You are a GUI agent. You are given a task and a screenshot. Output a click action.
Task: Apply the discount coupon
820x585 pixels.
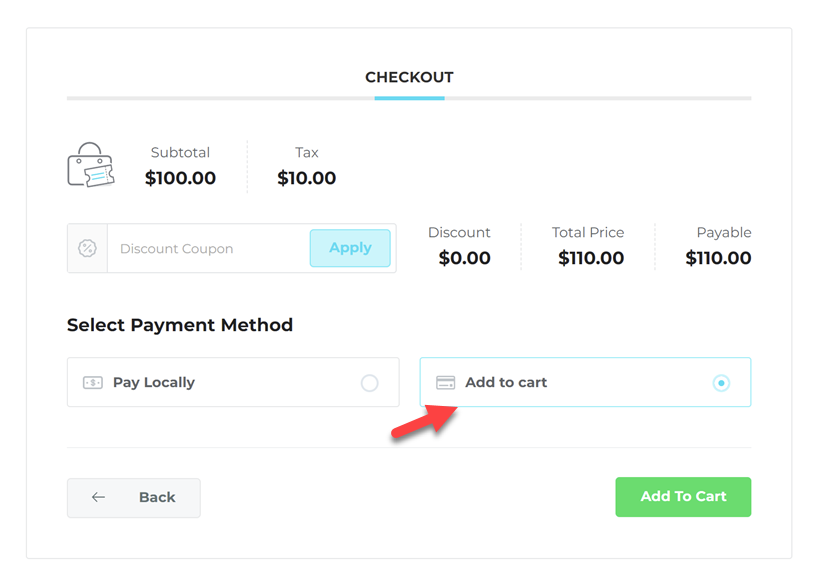click(350, 248)
